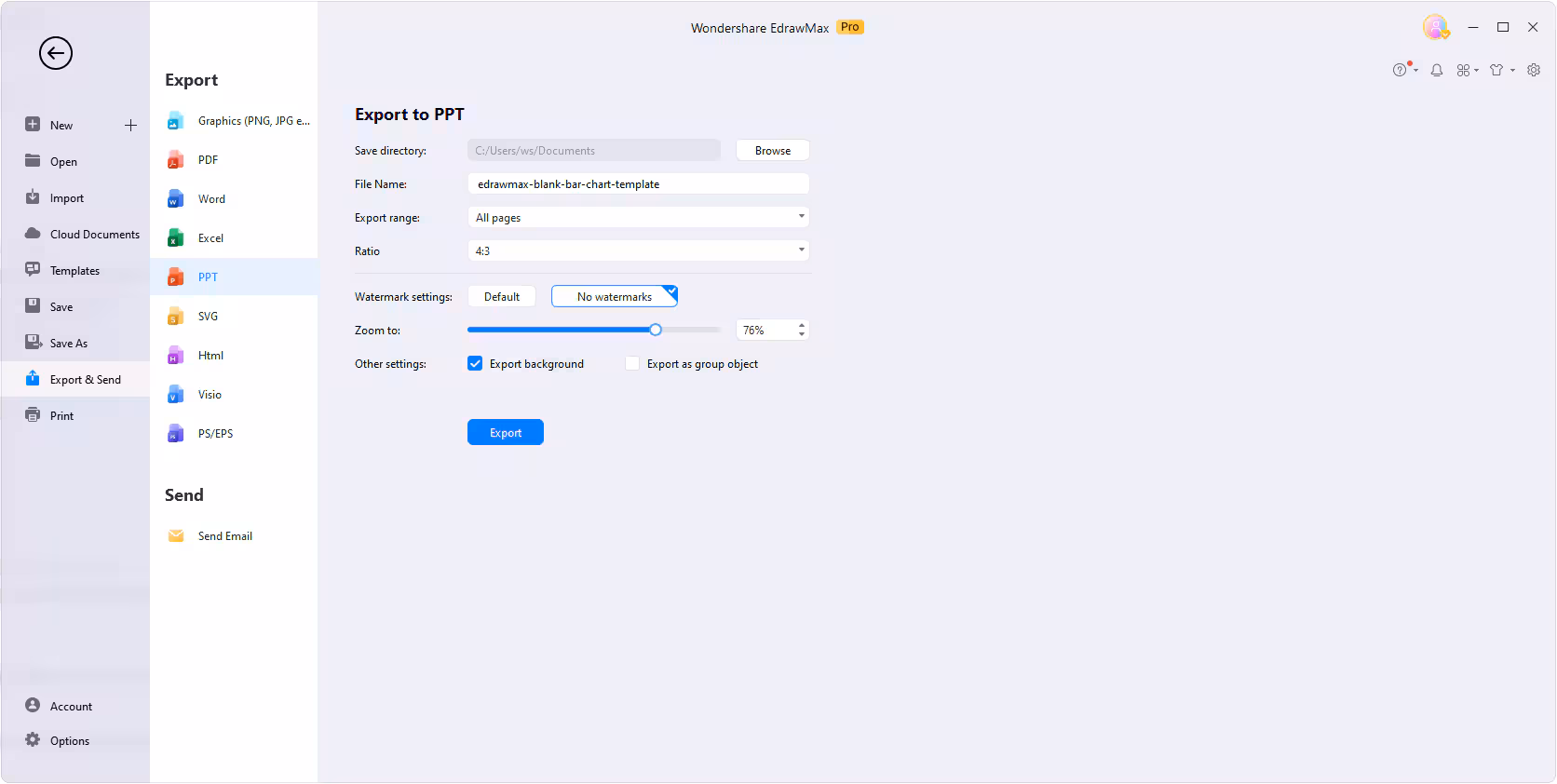Click the Import icon
The width and height of the screenshot is (1557, 784).
(33, 197)
